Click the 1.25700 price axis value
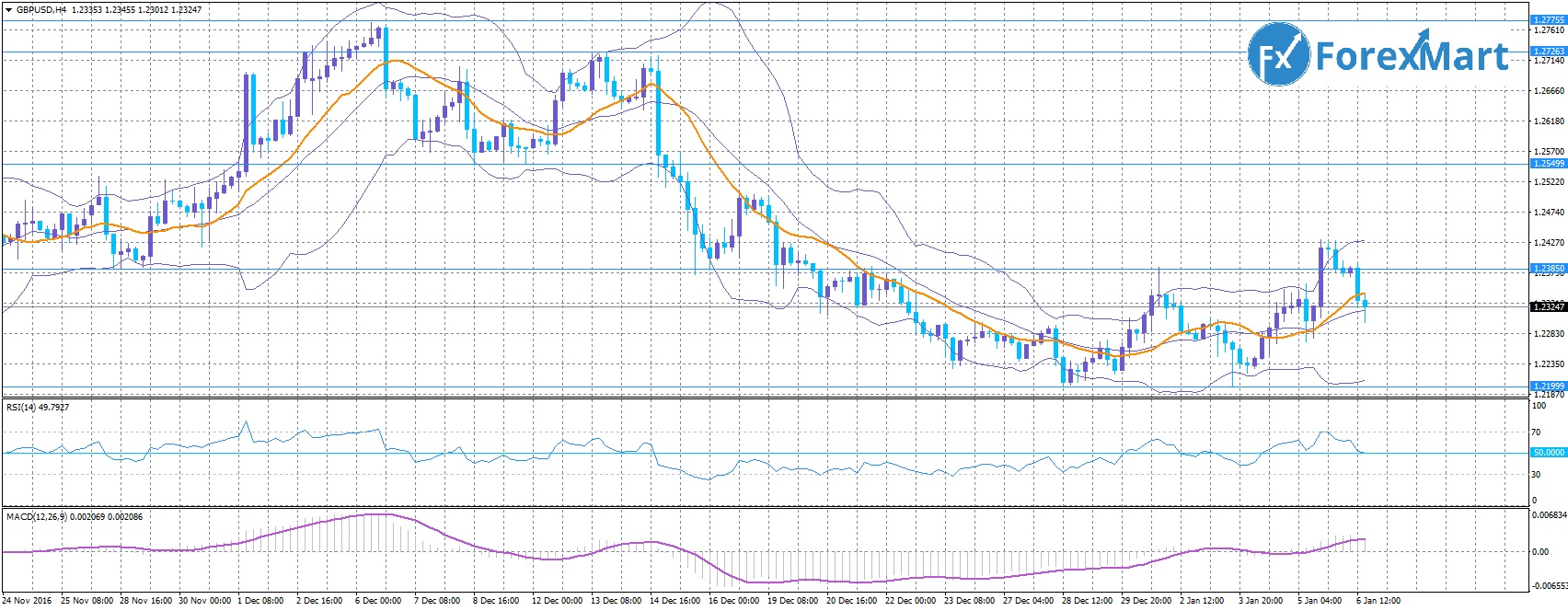The image size is (1568, 611). point(1550,152)
